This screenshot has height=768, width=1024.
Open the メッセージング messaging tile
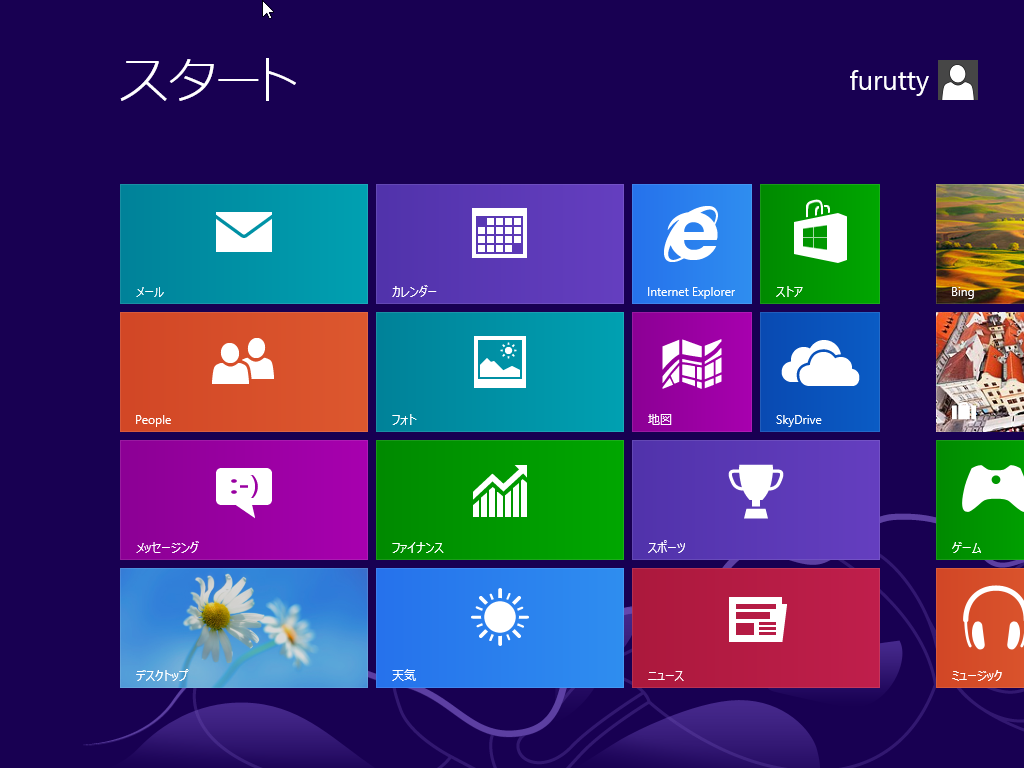coord(244,500)
